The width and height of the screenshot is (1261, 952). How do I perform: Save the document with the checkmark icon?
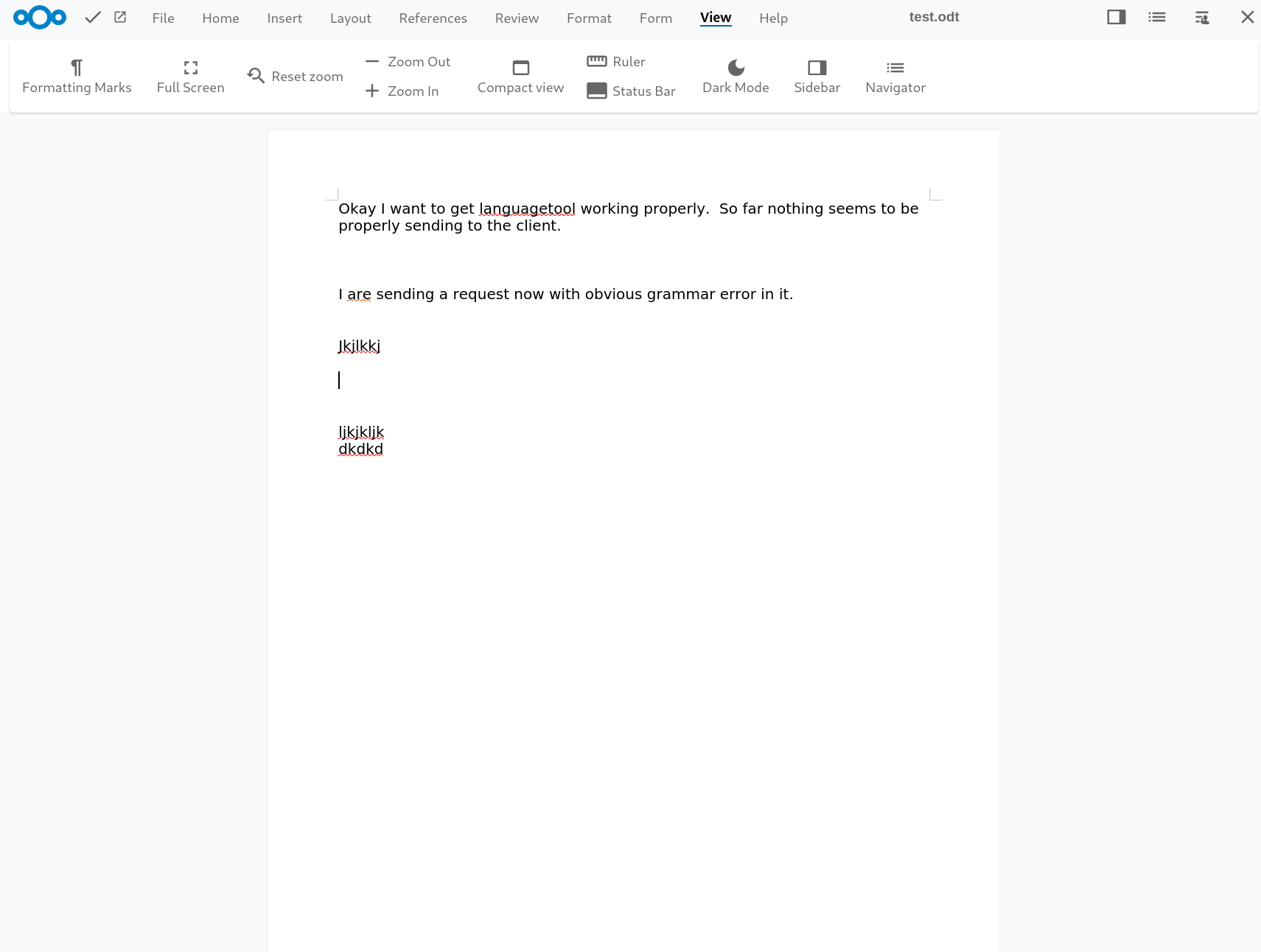click(x=92, y=17)
